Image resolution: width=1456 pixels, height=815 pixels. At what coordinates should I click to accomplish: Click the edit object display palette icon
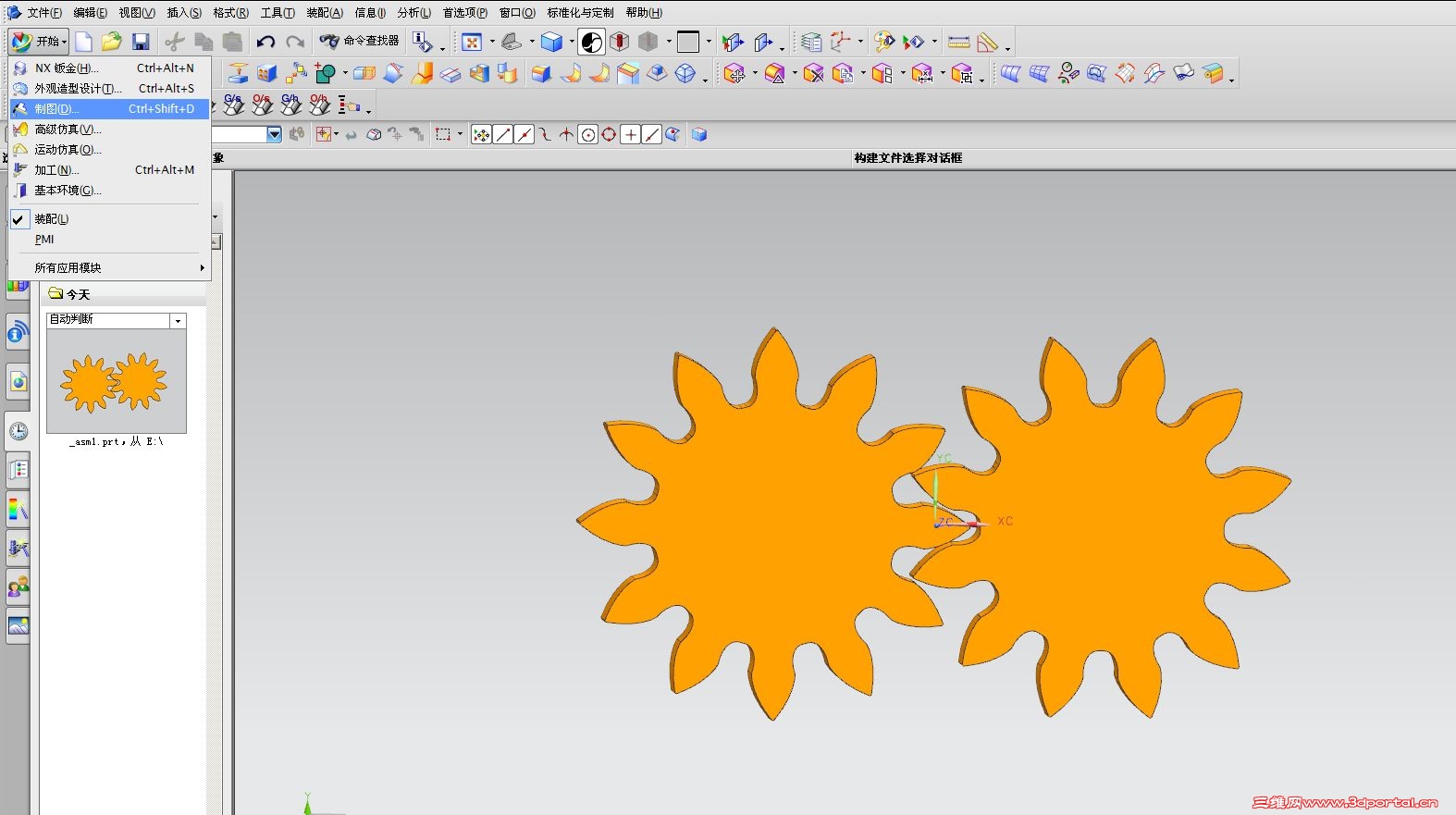tap(884, 42)
